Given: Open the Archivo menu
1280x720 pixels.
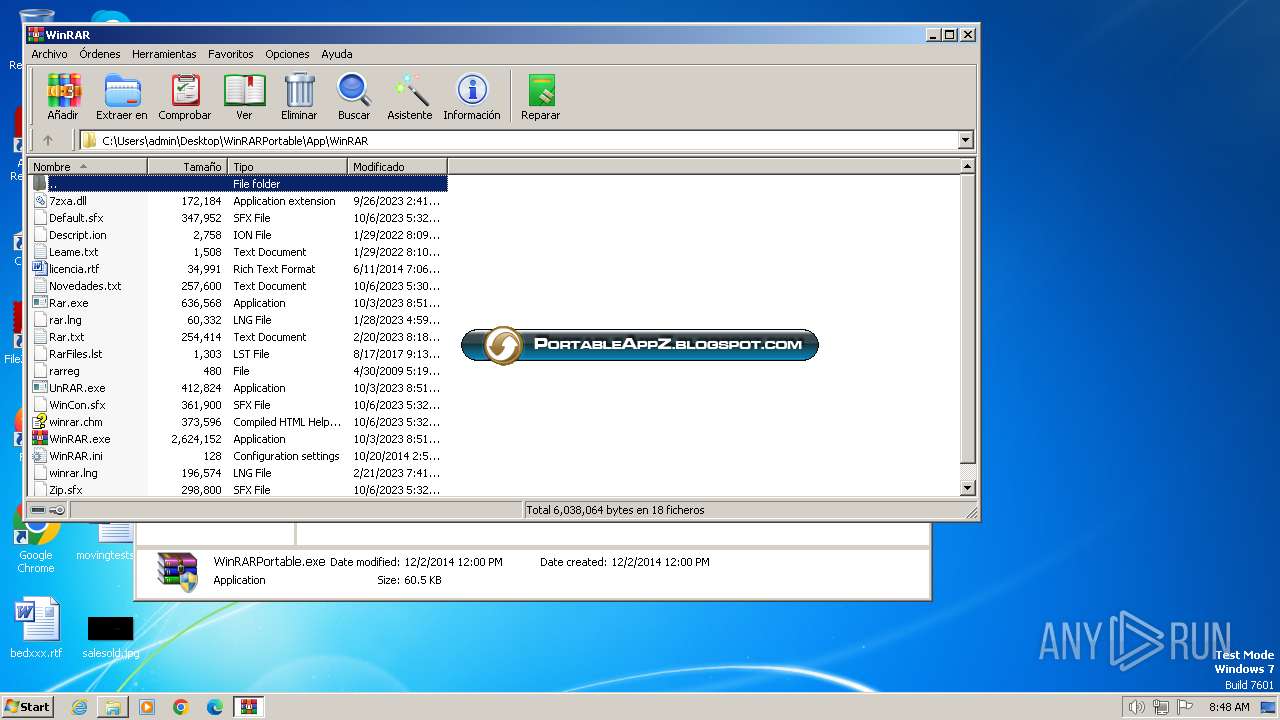Looking at the screenshot, I should click(x=49, y=54).
